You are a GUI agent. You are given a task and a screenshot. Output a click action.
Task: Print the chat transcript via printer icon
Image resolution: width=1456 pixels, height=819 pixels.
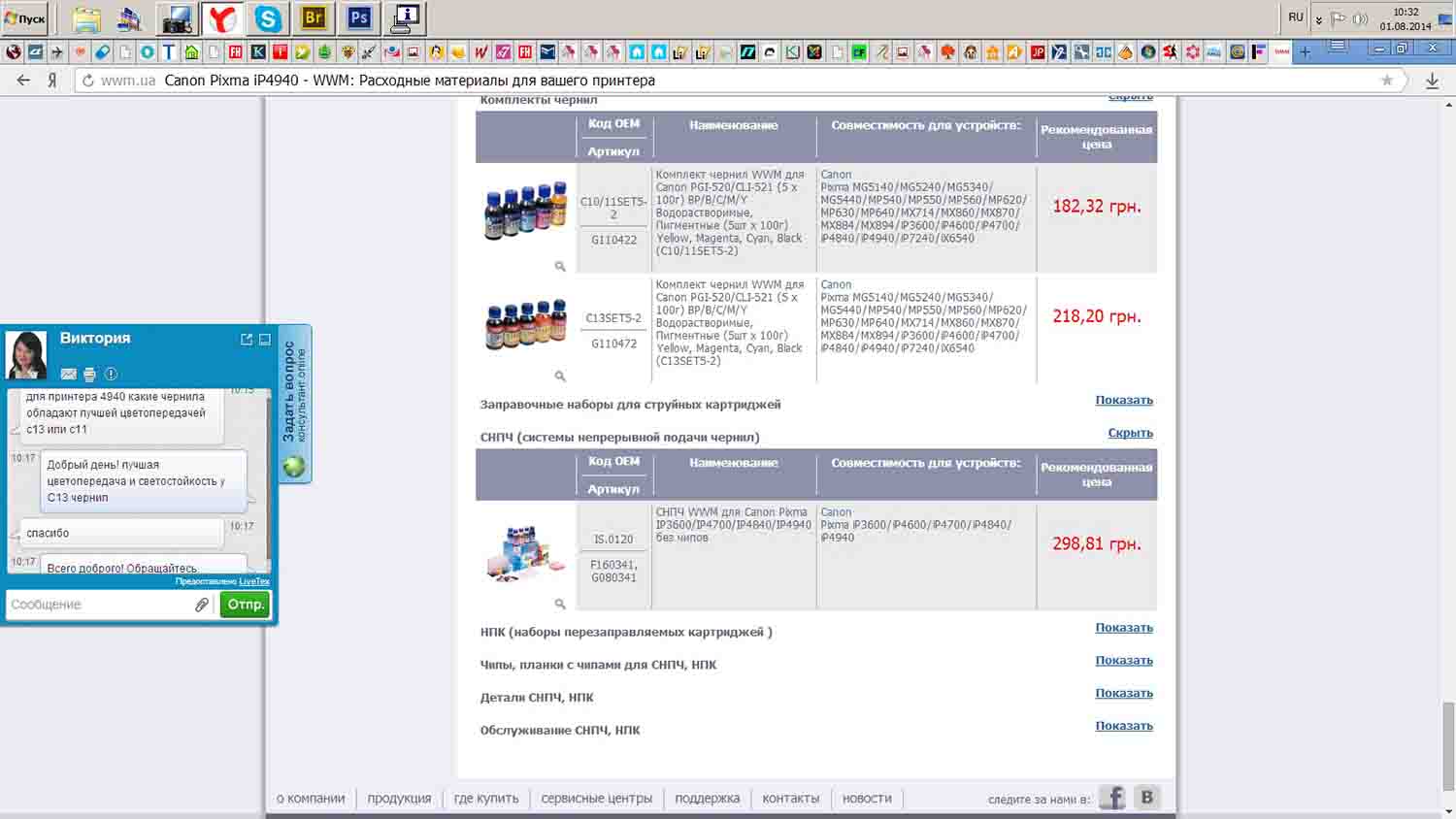(89, 374)
